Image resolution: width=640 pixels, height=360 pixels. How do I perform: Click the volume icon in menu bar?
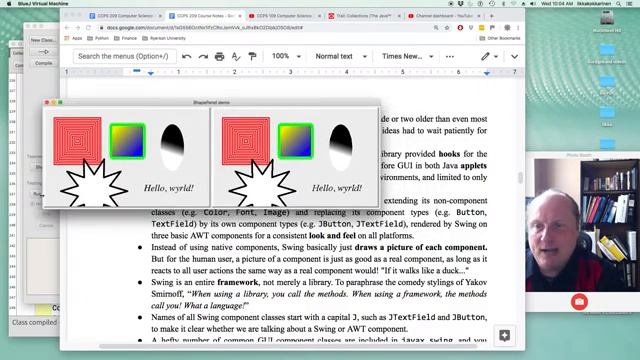[x=533, y=4]
